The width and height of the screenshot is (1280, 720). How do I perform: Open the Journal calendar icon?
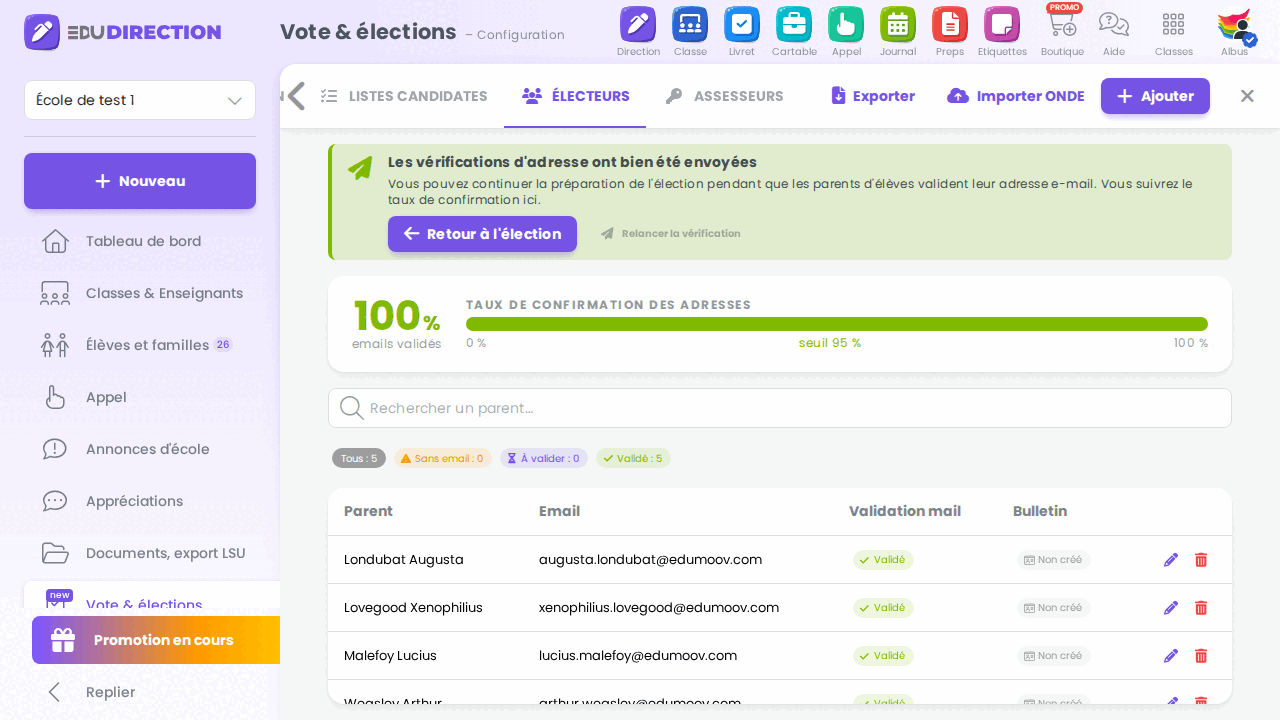[898, 24]
